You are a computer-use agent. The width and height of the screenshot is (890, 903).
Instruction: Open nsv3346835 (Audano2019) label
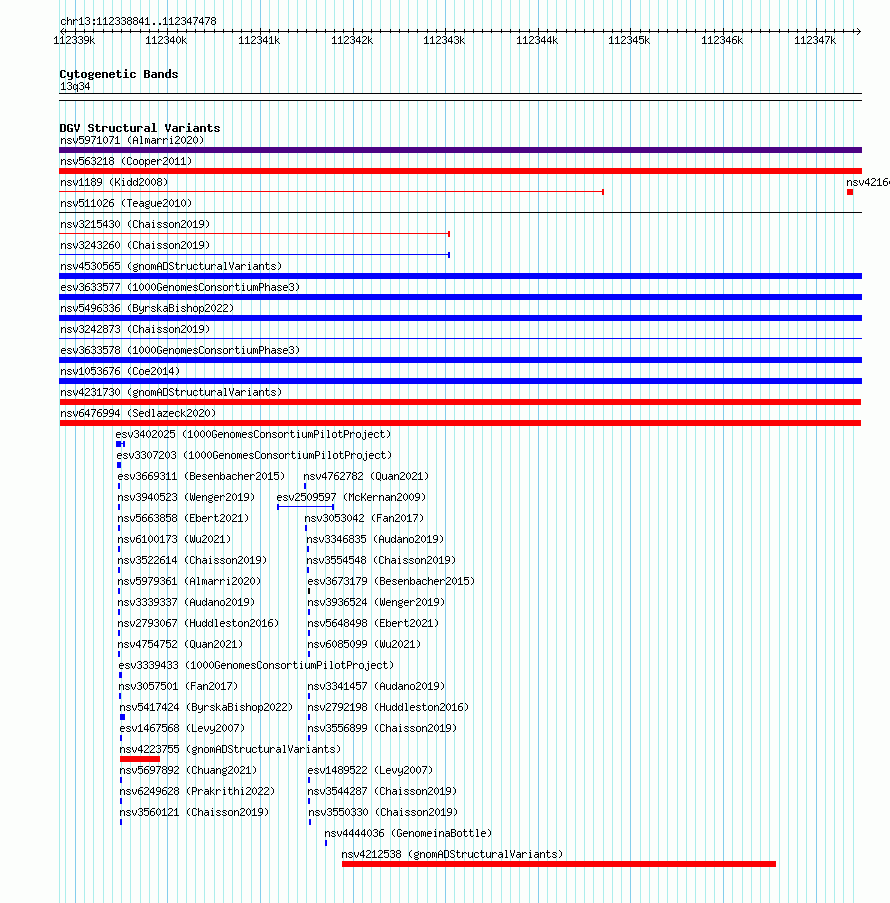pyautogui.click(x=376, y=540)
